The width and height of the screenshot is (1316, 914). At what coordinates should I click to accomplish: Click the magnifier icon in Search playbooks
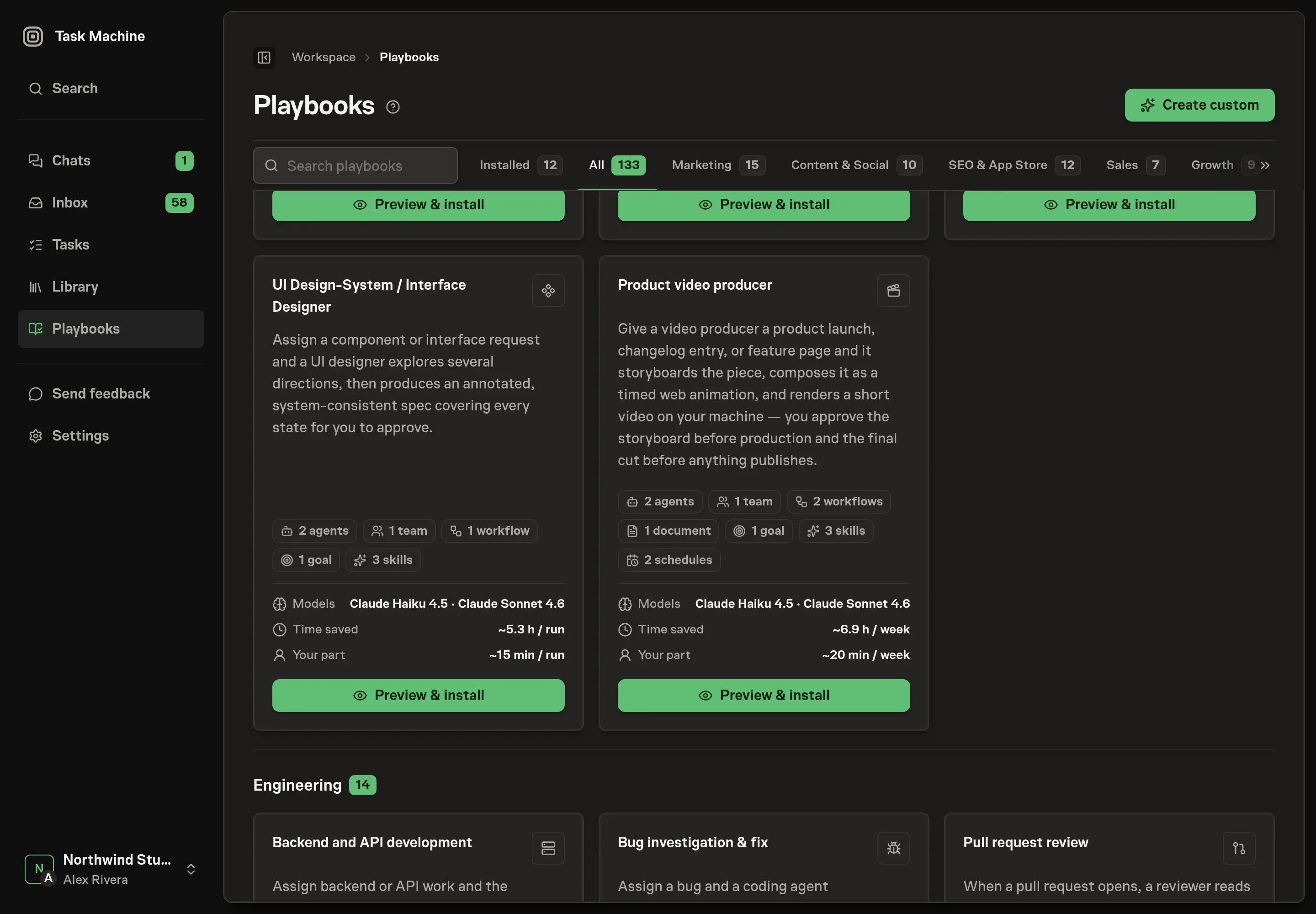tap(271, 165)
